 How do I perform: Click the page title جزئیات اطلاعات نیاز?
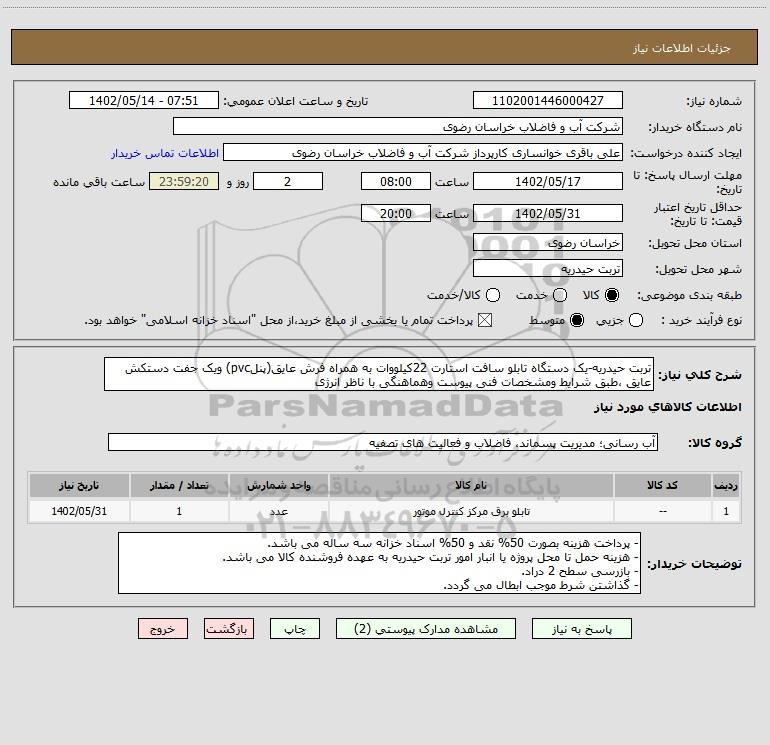[x=682, y=48]
